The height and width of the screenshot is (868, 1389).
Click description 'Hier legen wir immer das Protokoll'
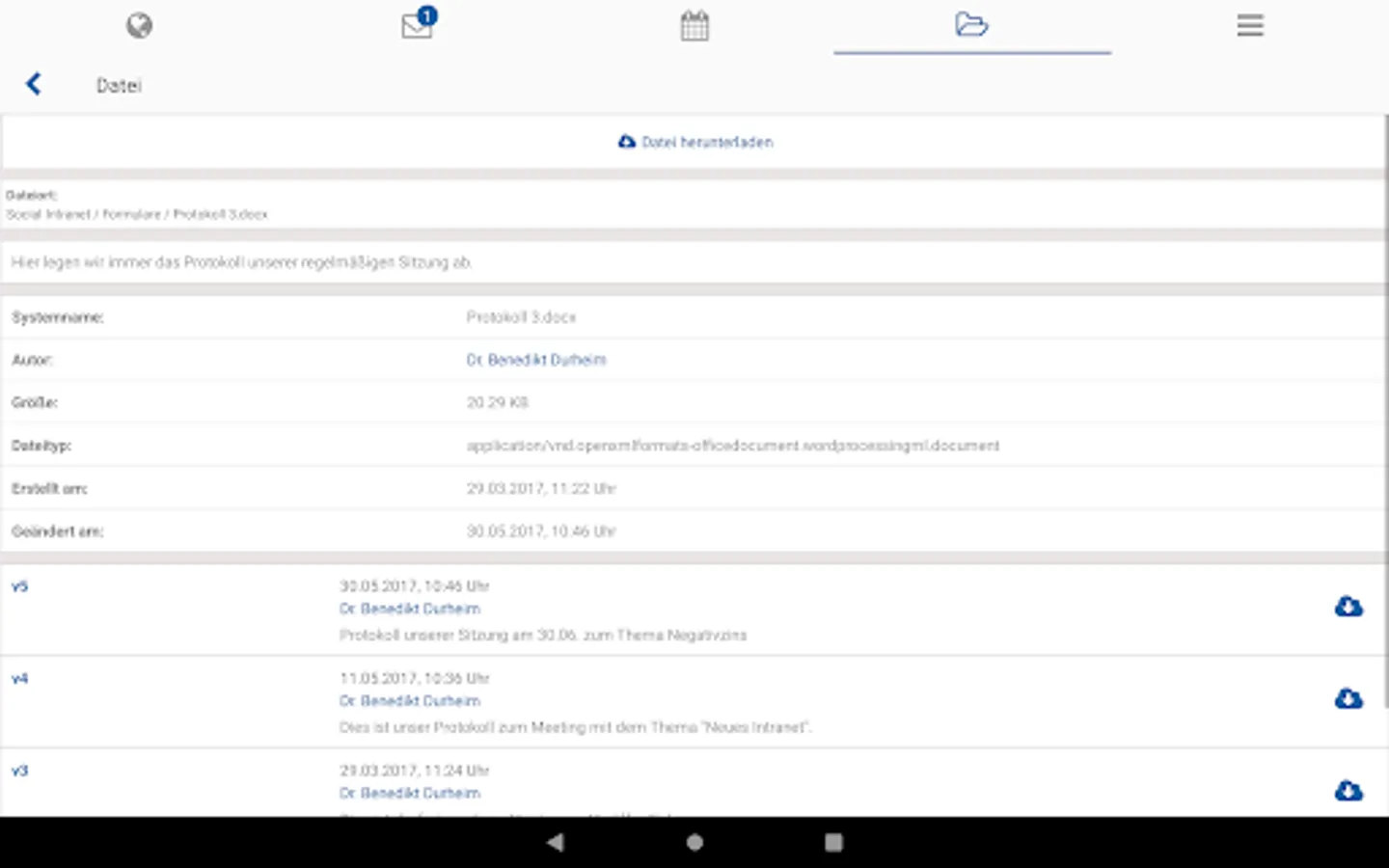tap(241, 262)
